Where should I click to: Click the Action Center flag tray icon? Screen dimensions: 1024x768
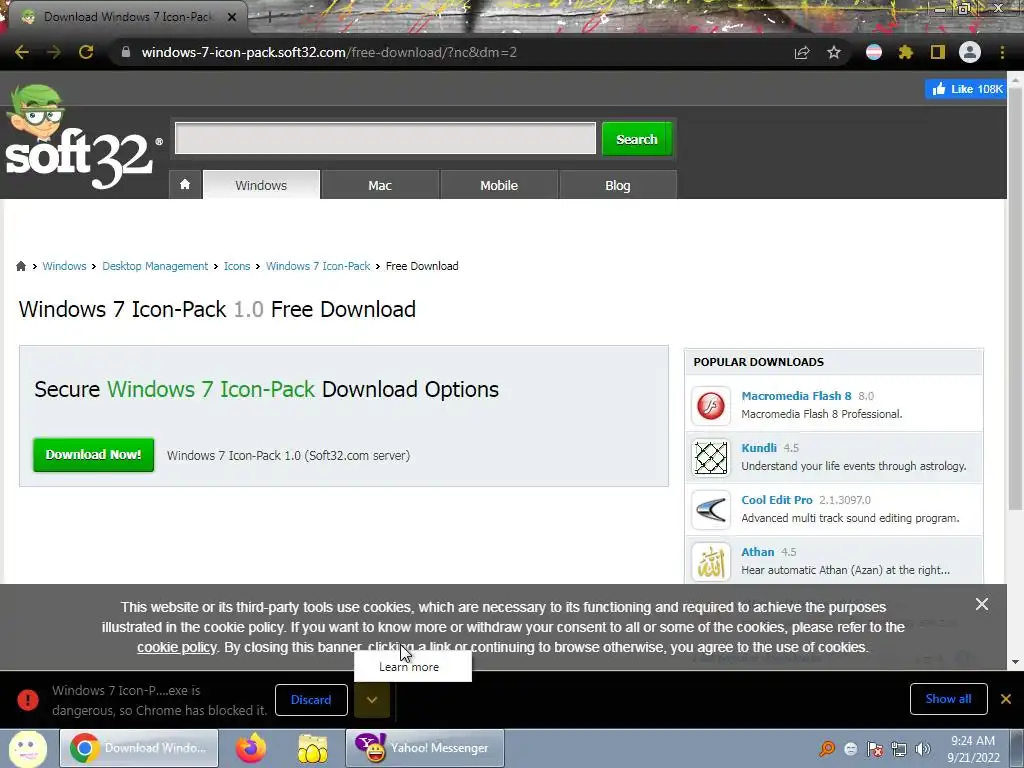coord(874,749)
